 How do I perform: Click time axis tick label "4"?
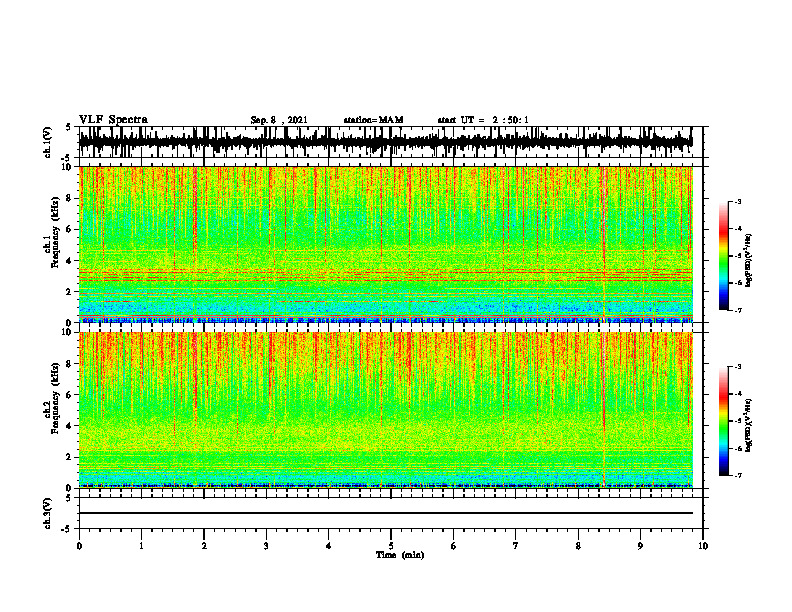tap(329, 546)
